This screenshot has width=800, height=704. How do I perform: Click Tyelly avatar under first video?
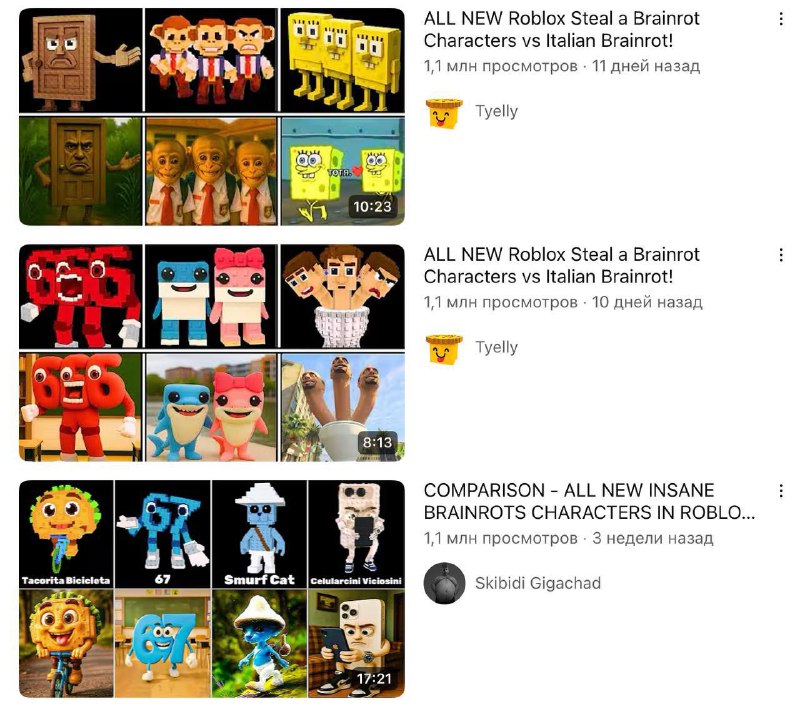pyautogui.click(x=444, y=113)
